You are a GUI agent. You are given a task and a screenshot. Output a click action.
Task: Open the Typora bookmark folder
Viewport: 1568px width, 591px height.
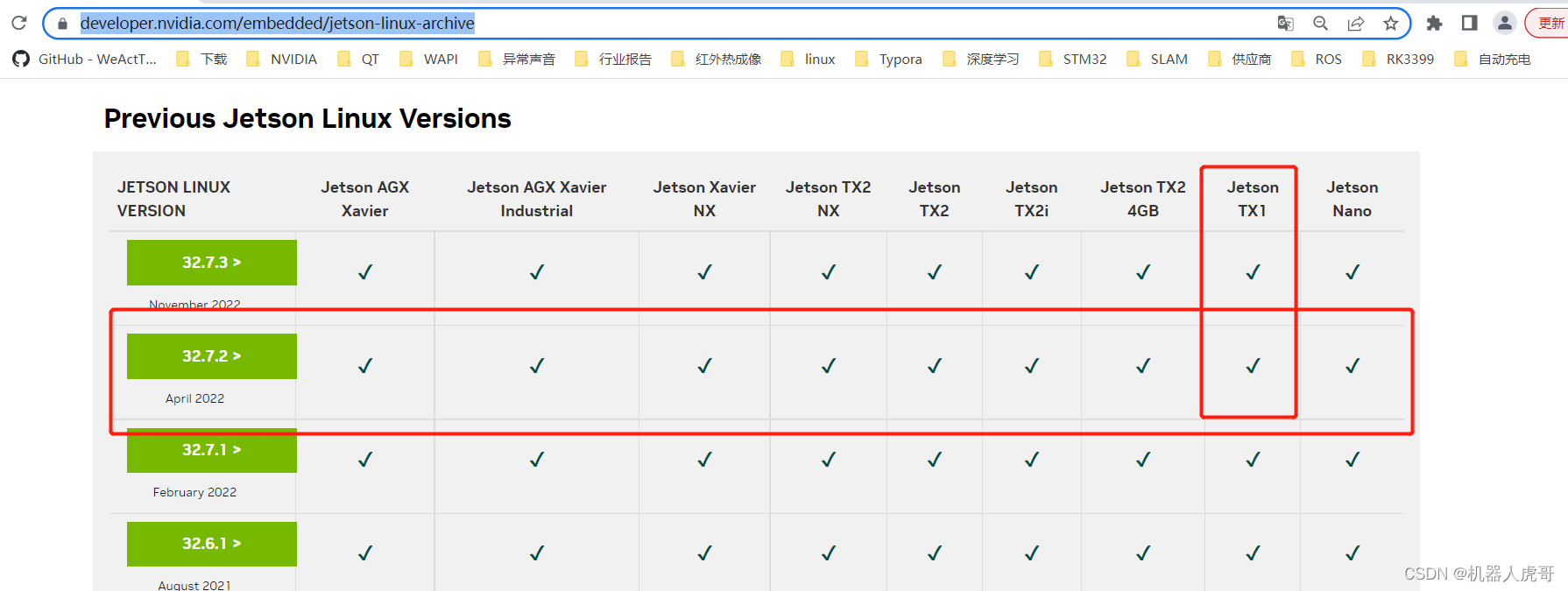pyautogui.click(x=889, y=59)
